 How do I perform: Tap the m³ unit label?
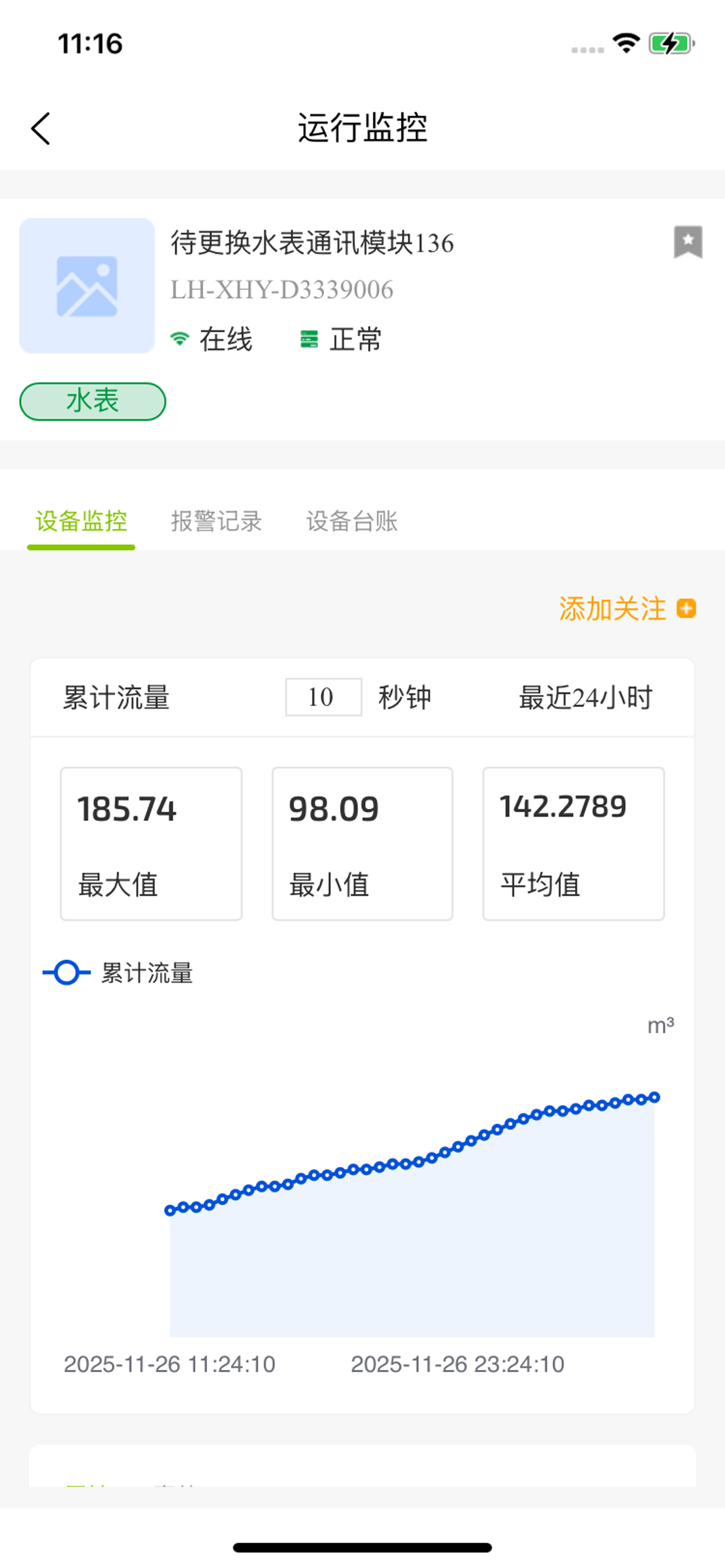tap(661, 1026)
